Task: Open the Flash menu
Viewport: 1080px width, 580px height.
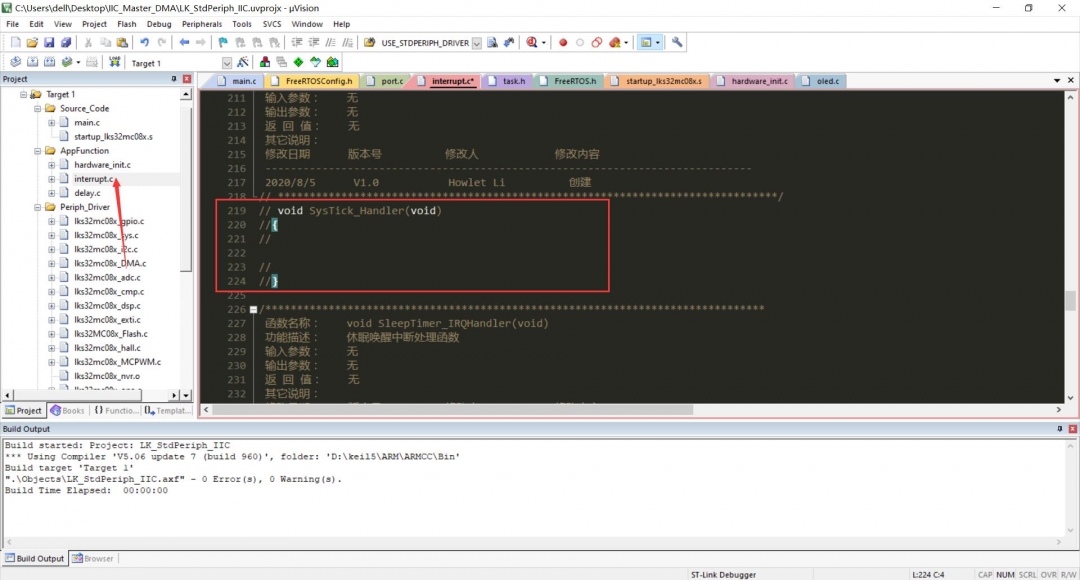Action: click(x=127, y=24)
